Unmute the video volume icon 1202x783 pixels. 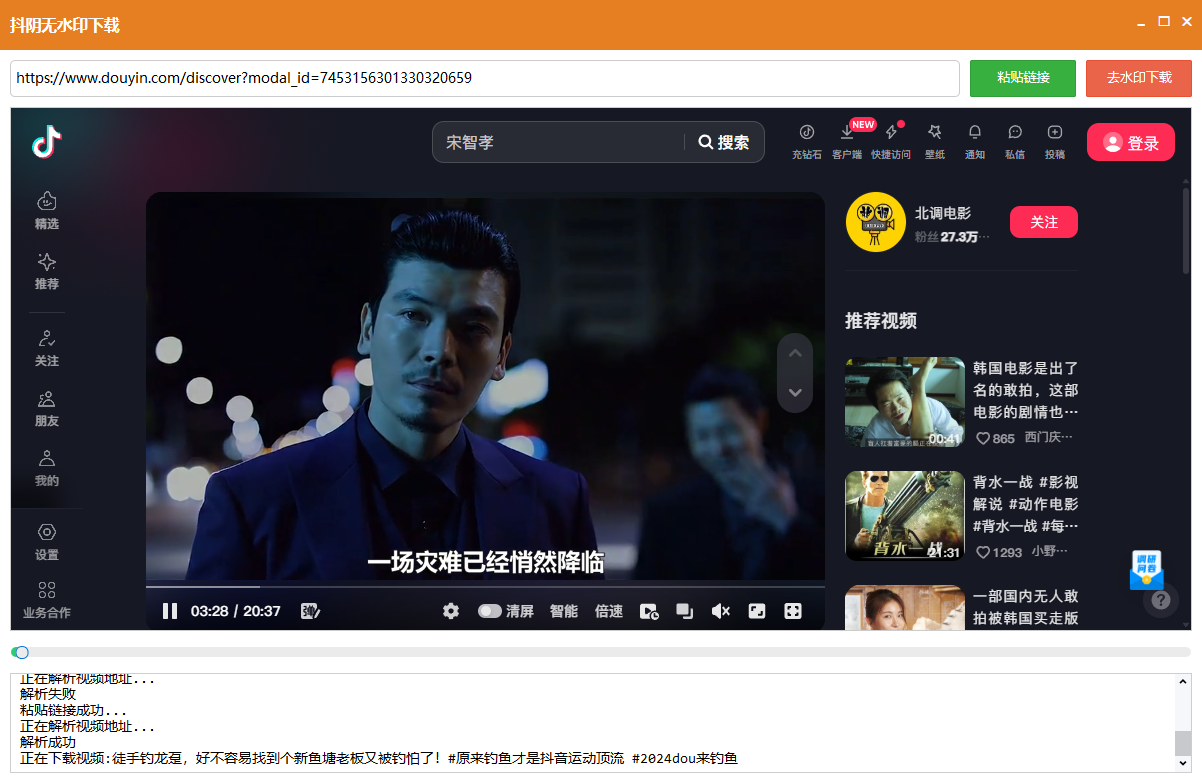coord(720,611)
